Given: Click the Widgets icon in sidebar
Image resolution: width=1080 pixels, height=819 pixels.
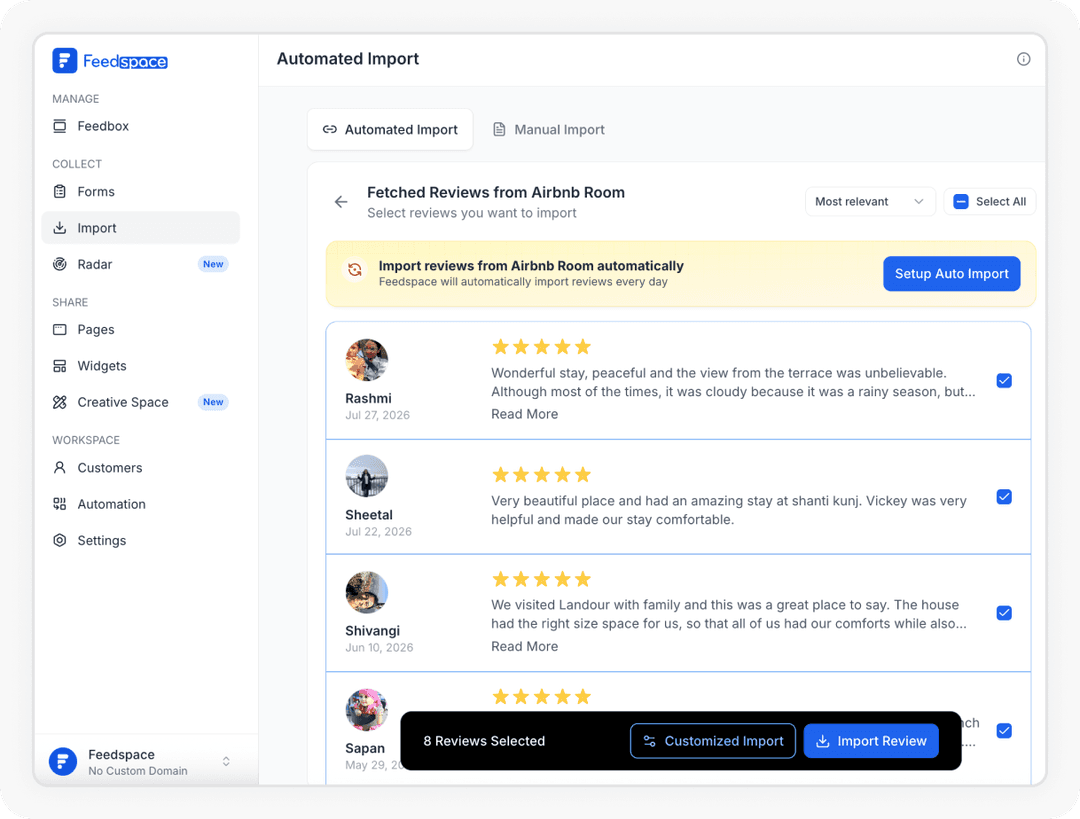Looking at the screenshot, I should (x=60, y=366).
